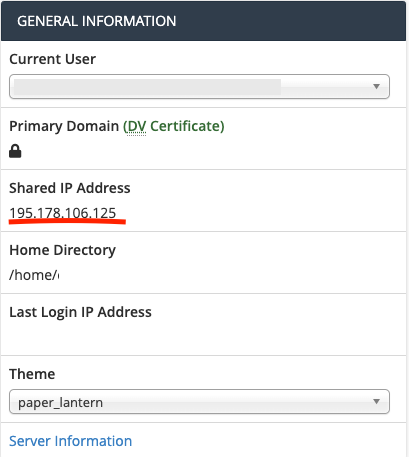
Task: Click the shared IP address 195.178.106.125
Action: 63,213
